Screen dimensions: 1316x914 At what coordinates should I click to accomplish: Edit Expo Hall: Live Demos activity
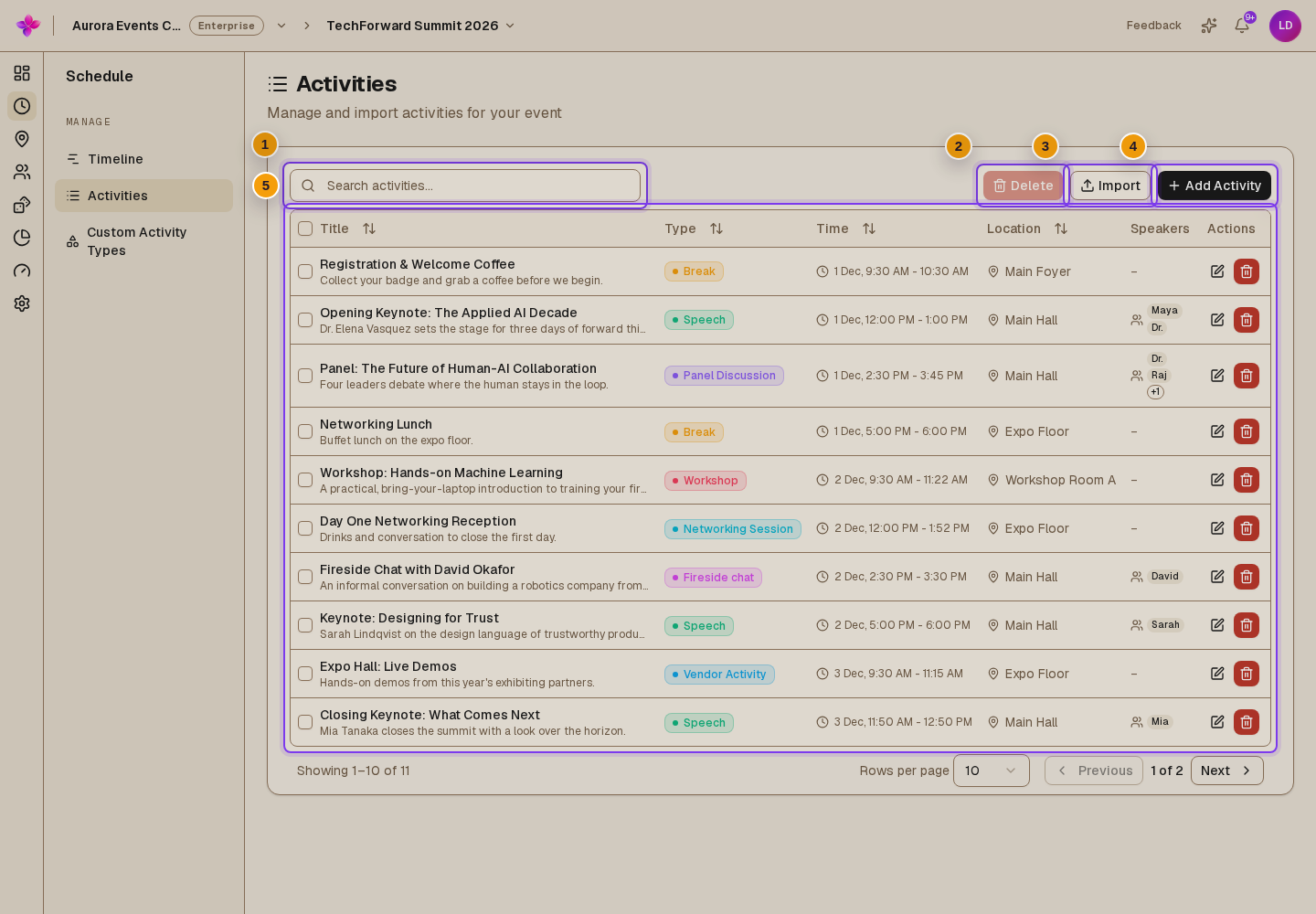point(1217,674)
